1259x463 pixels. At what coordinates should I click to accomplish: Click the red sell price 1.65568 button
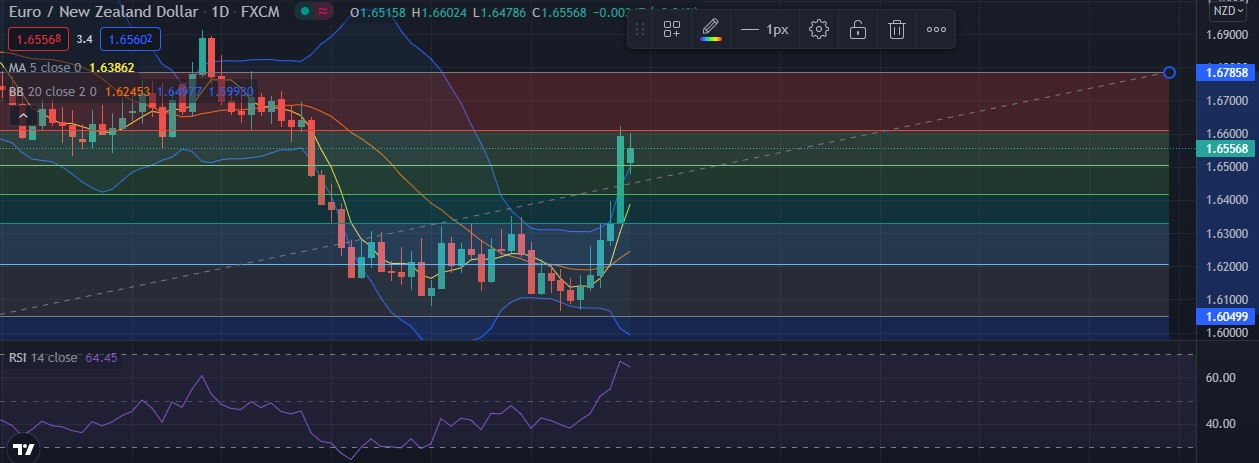39,40
